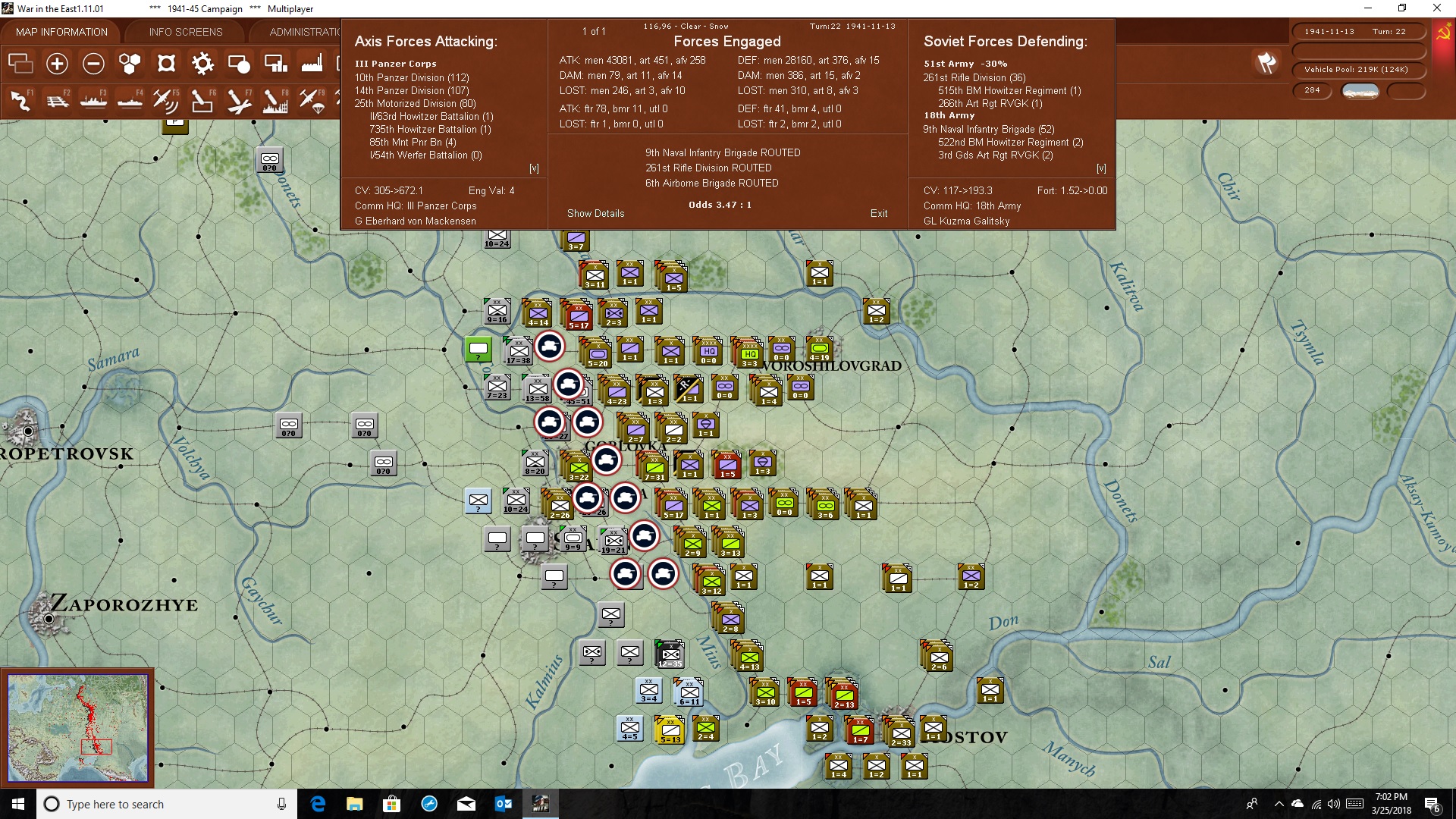This screenshot has width=1456, height=819.
Task: Select the 7=23 German unit counter
Action: tap(497, 387)
